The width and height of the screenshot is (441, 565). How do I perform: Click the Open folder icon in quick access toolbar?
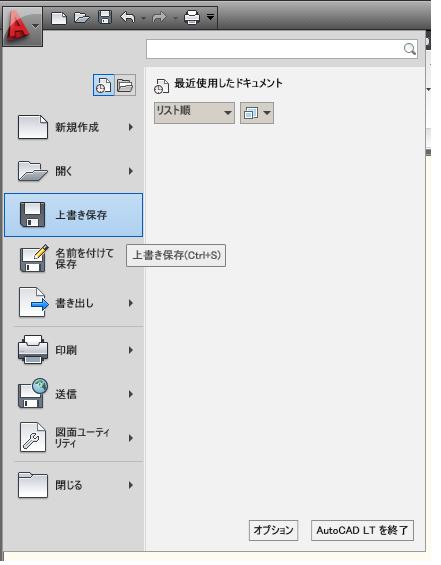tap(82, 17)
